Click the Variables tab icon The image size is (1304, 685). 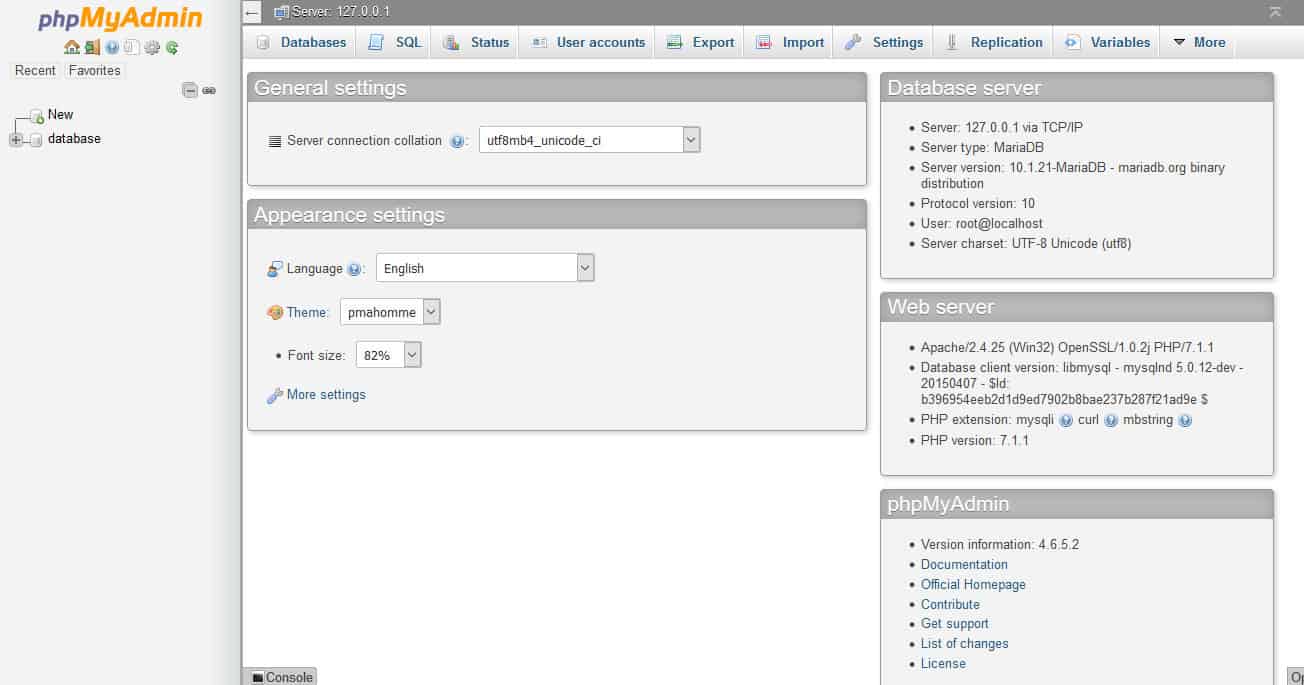click(x=1073, y=42)
